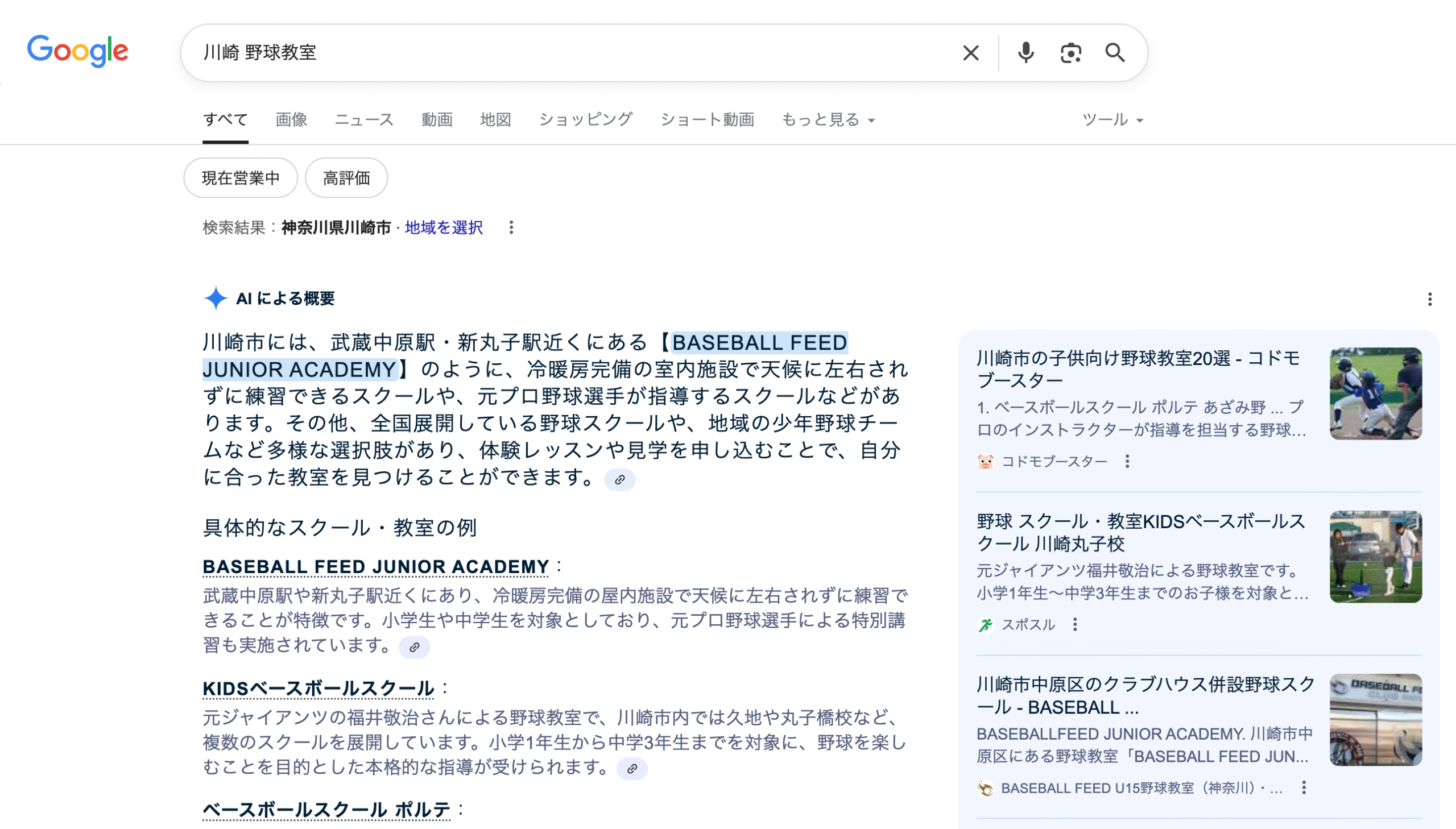
Task: Click the source link icon under KIDSベースボールスクール
Action: [x=632, y=769]
